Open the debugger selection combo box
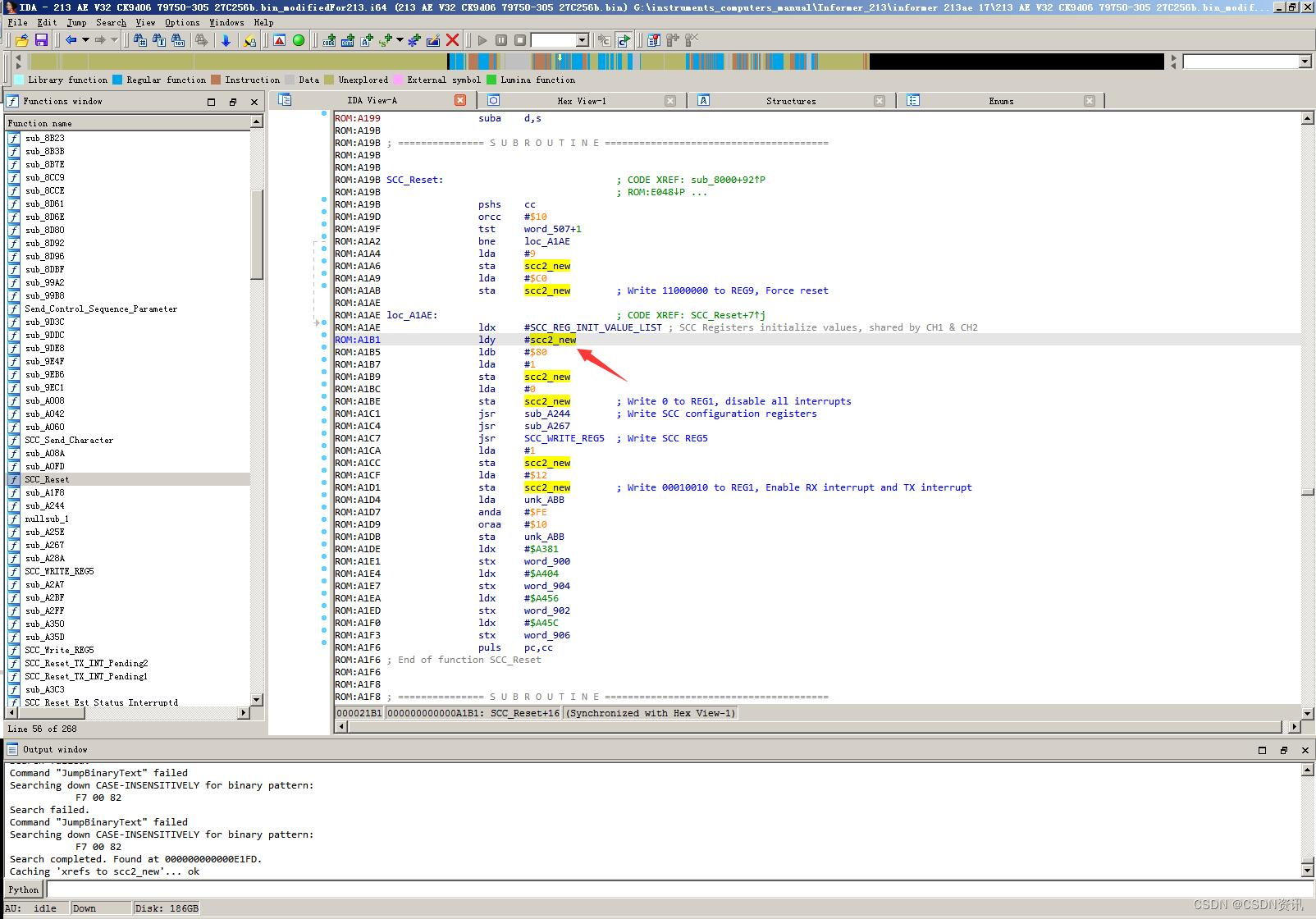The height and width of the screenshot is (919, 1316). click(560, 40)
